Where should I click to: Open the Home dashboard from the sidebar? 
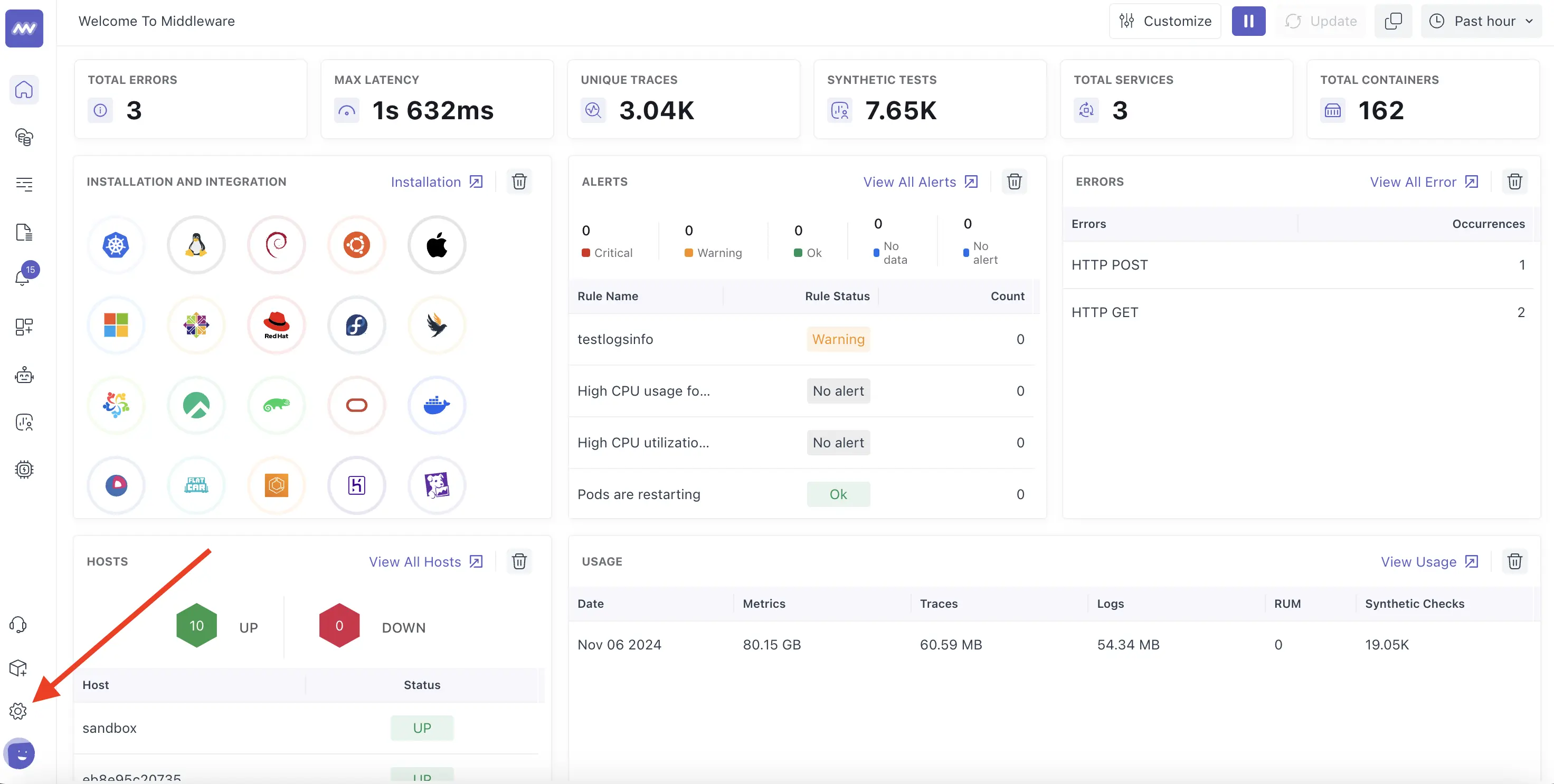click(x=24, y=89)
